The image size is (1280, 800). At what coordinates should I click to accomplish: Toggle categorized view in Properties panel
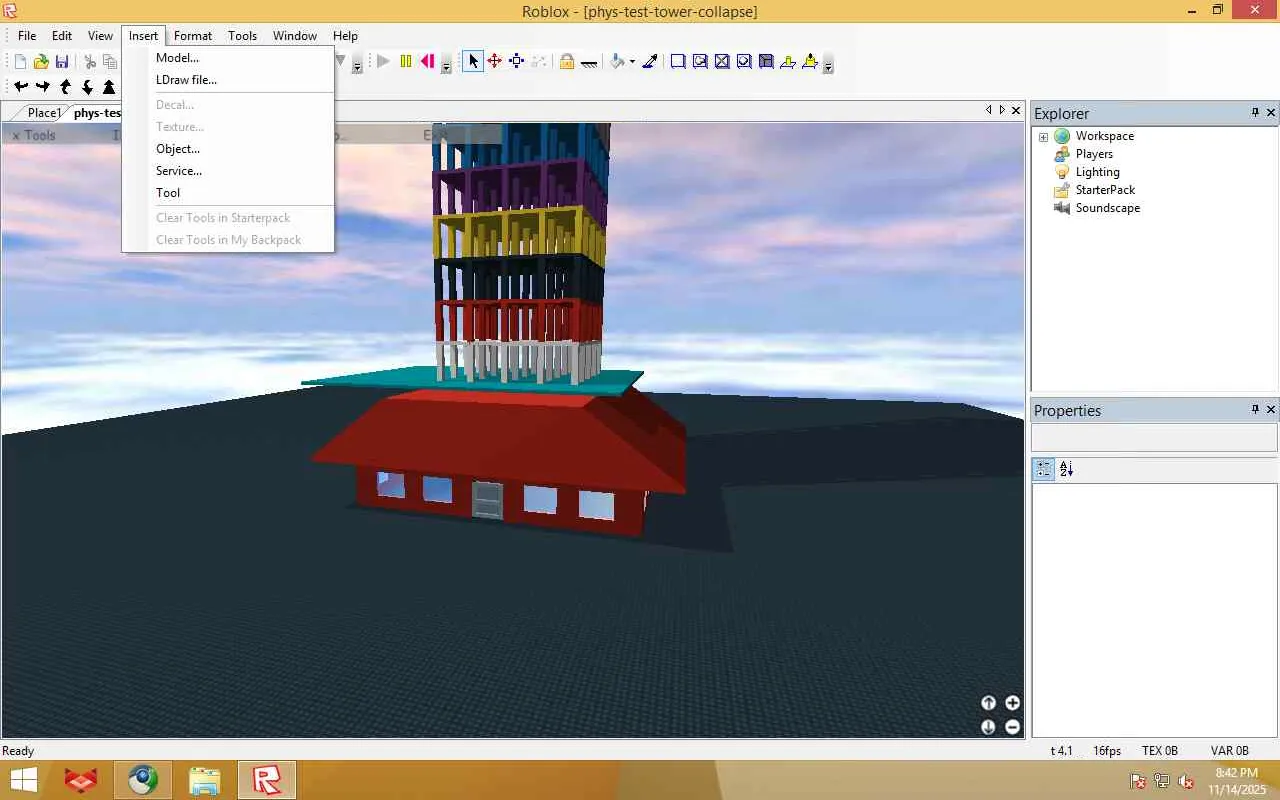[x=1043, y=469]
